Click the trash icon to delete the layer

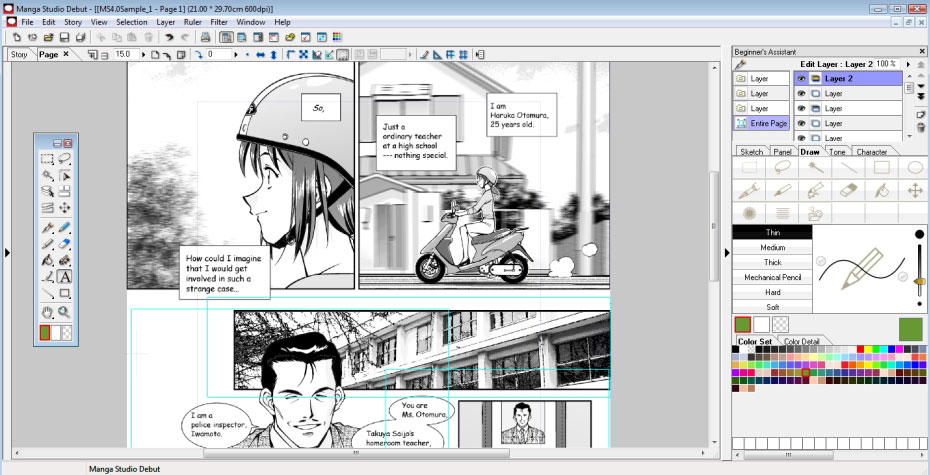(921, 130)
